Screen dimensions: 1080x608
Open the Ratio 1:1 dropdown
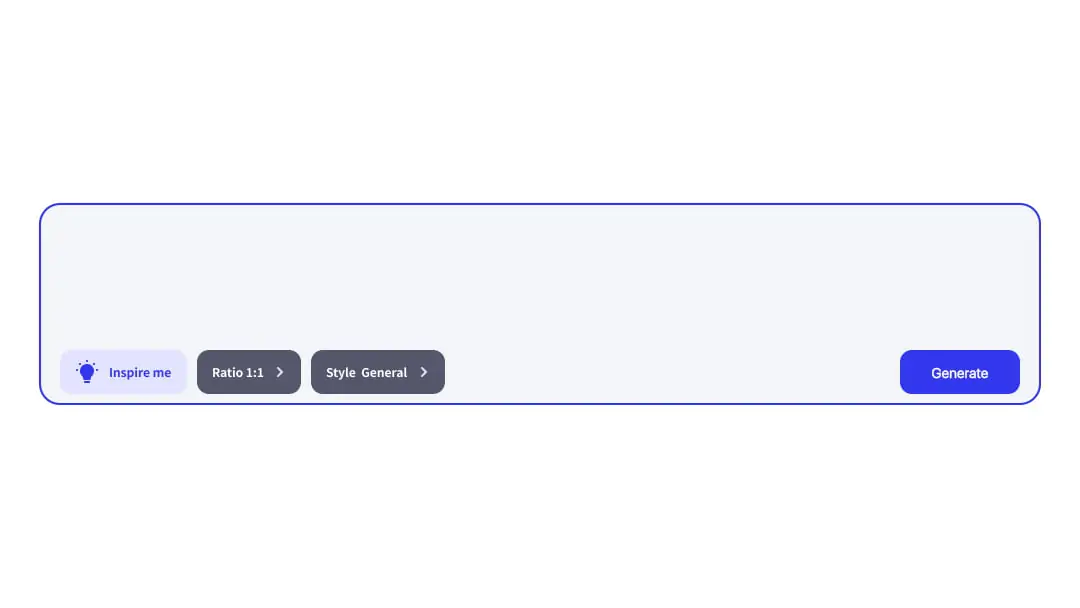(249, 372)
